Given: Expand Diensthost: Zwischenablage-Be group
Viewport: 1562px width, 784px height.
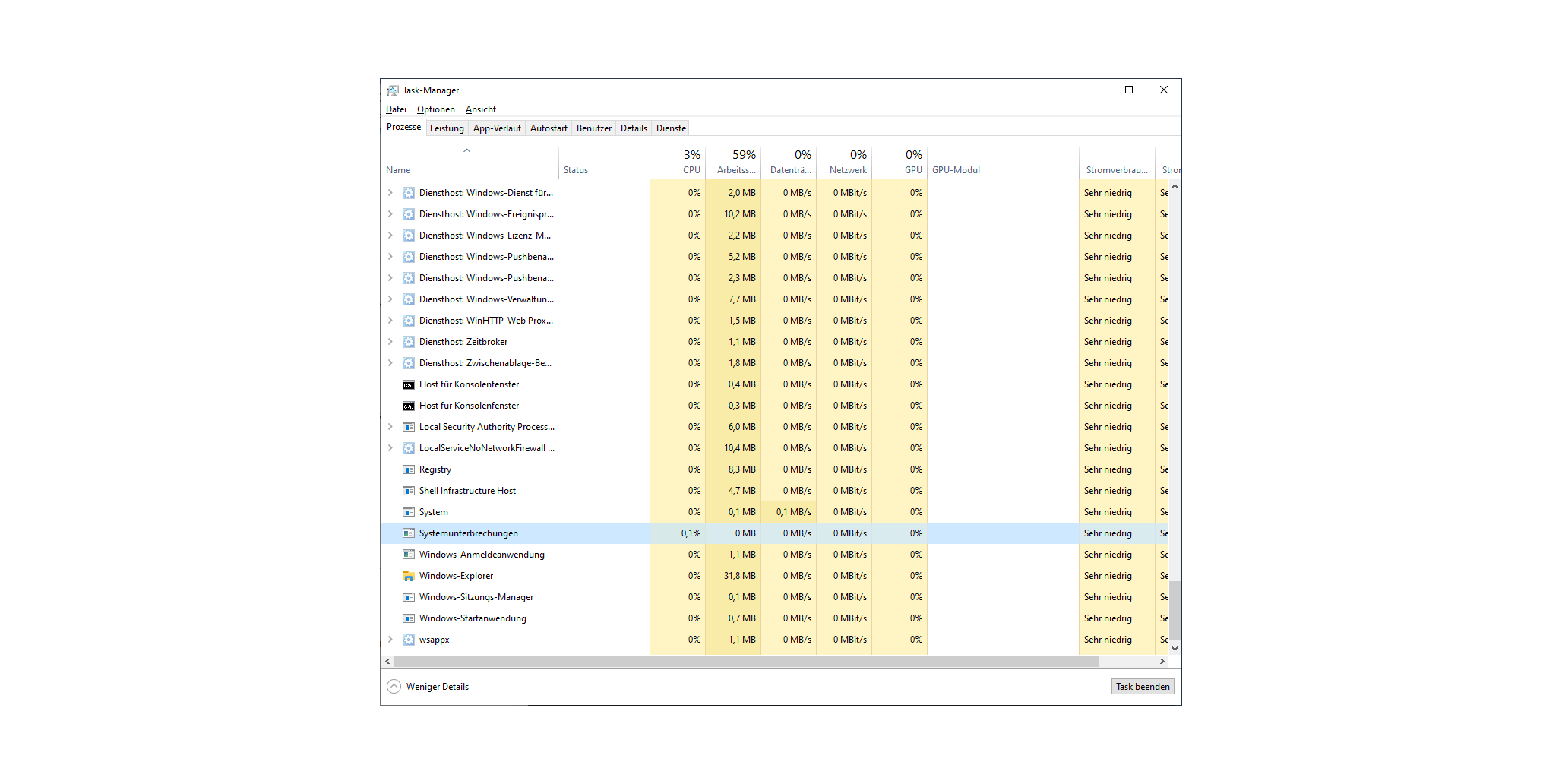Looking at the screenshot, I should point(390,363).
